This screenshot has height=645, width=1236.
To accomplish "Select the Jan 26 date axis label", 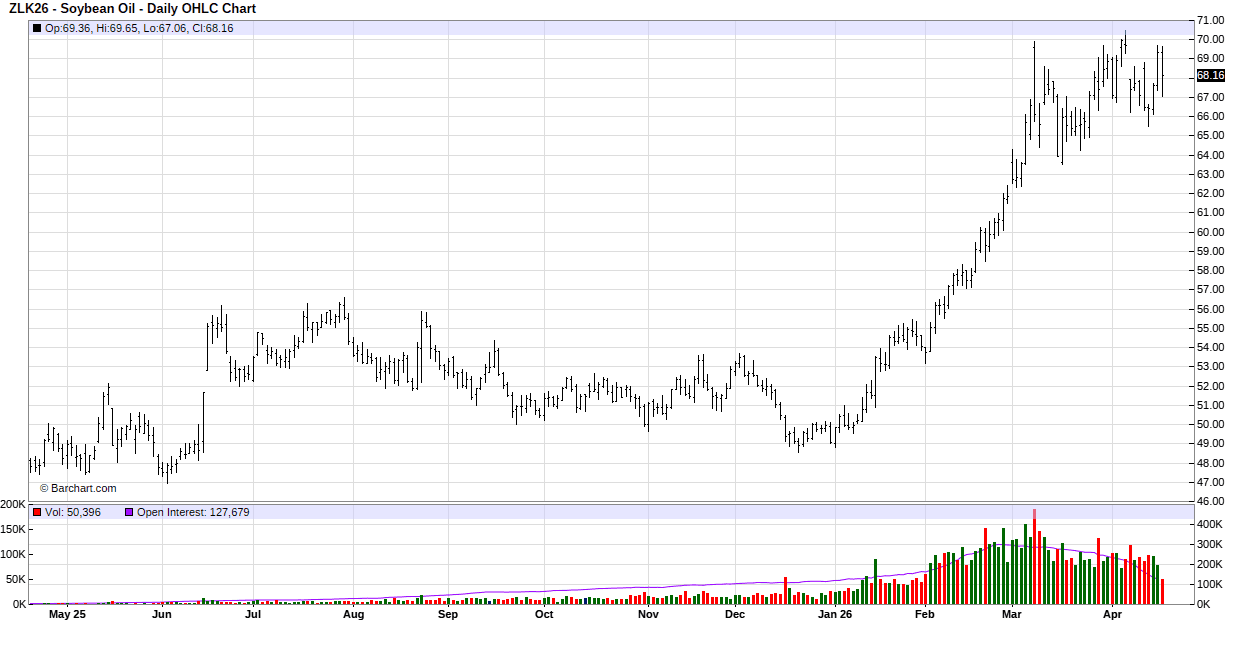I will coord(835,615).
